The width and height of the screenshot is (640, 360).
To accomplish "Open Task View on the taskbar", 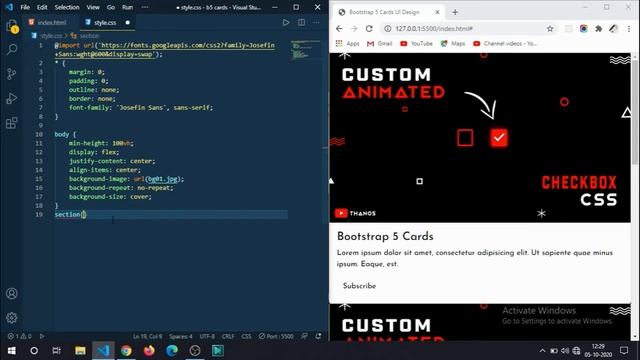I will coord(56,350).
